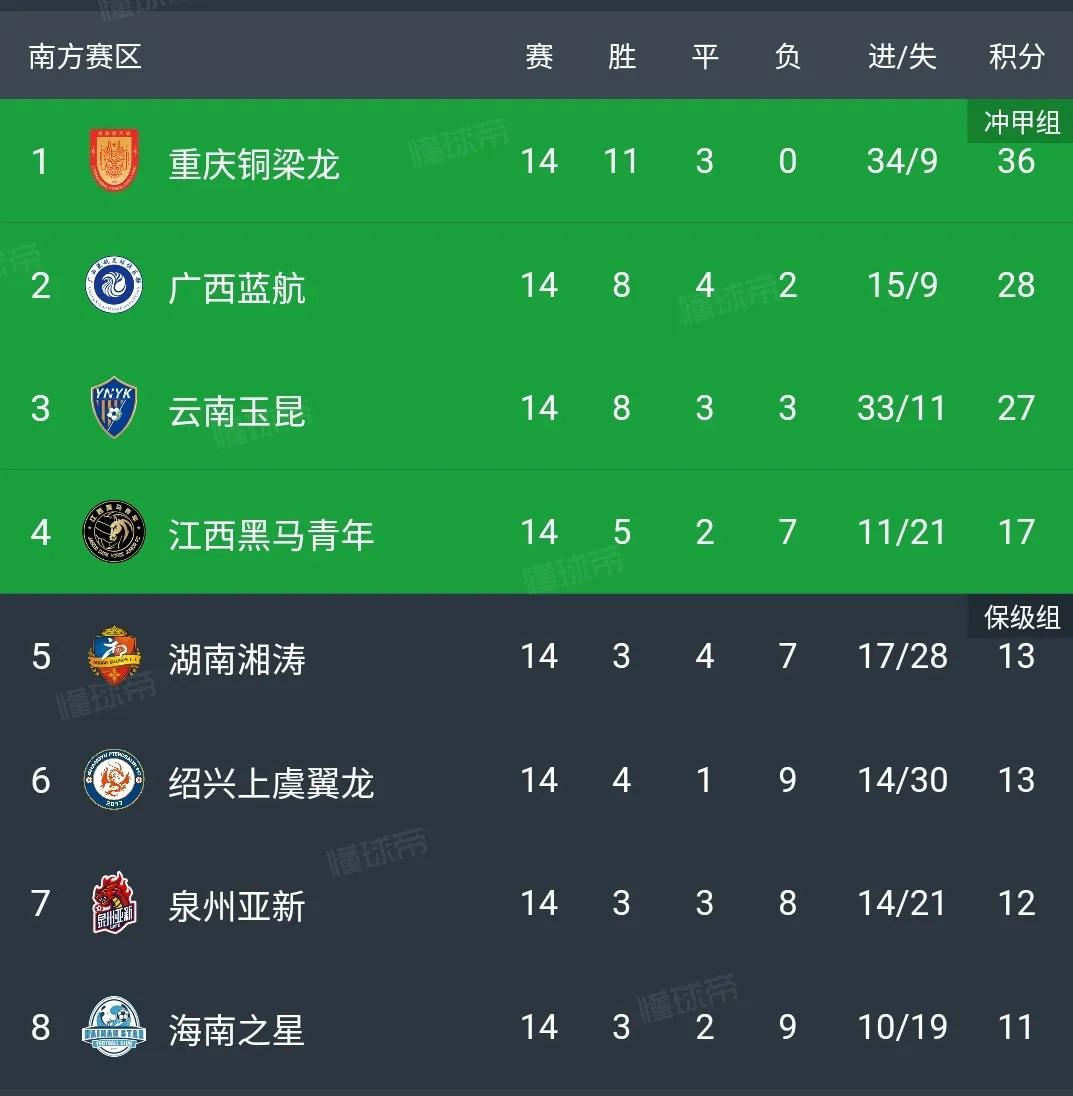Screen dimensions: 1073x1096
Task: Select the 云南玉昆 team name
Action: tap(237, 411)
